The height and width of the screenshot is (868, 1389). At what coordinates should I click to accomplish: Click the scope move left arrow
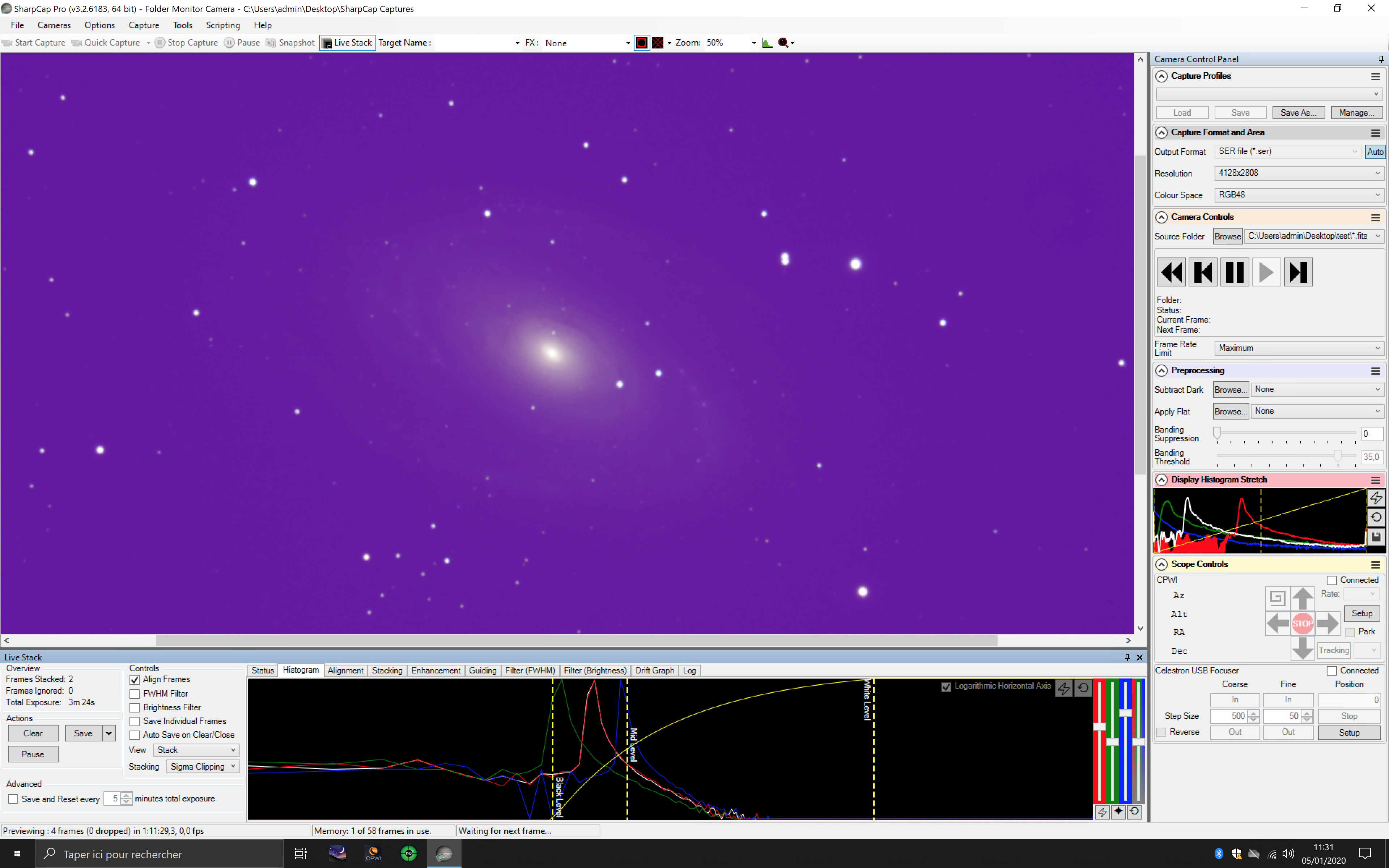(1278, 624)
